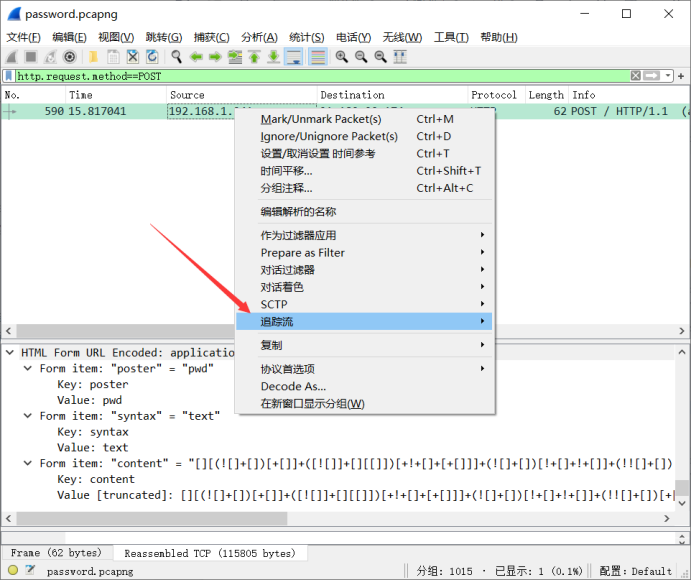Image resolution: width=692 pixels, height=580 pixels.
Task: Select Mark/Unmark Packet(s) context entry
Action: [x=365, y=119]
